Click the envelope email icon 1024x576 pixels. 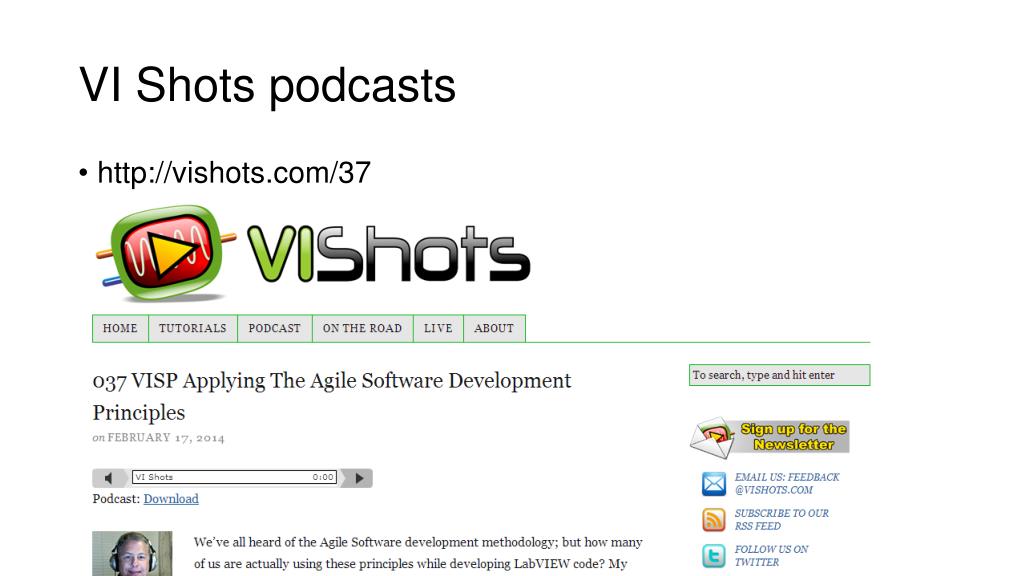[x=714, y=484]
